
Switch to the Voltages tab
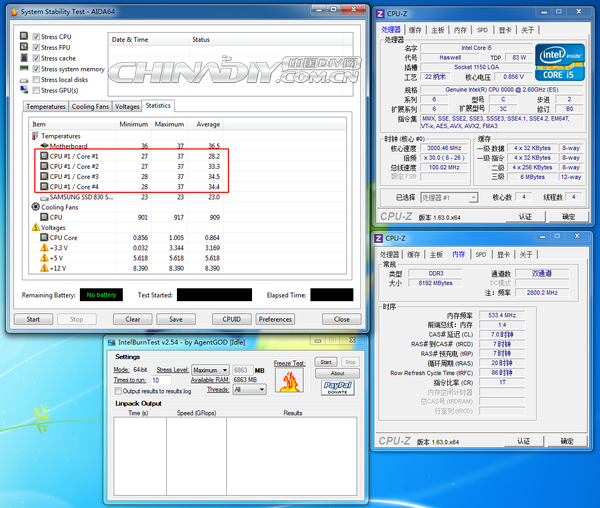[127, 106]
